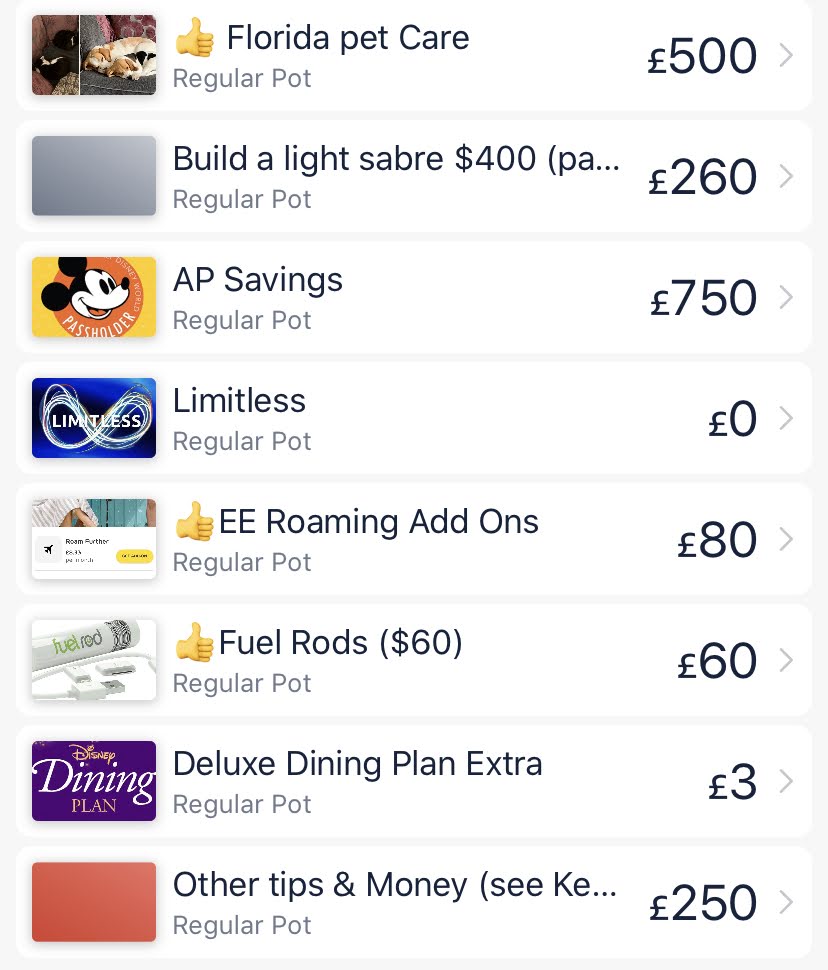Image resolution: width=828 pixels, height=970 pixels.
Task: Select the AP Savings pot name
Action: [258, 280]
